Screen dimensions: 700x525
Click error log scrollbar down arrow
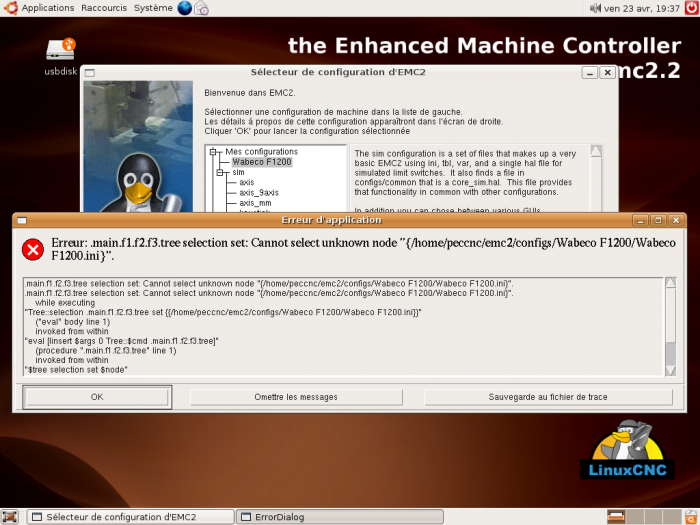[670, 371]
